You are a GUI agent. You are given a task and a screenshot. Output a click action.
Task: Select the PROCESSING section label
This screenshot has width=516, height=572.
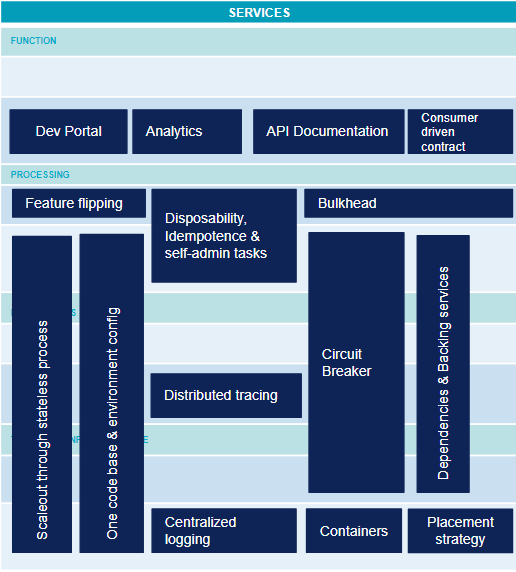[x=40, y=175]
